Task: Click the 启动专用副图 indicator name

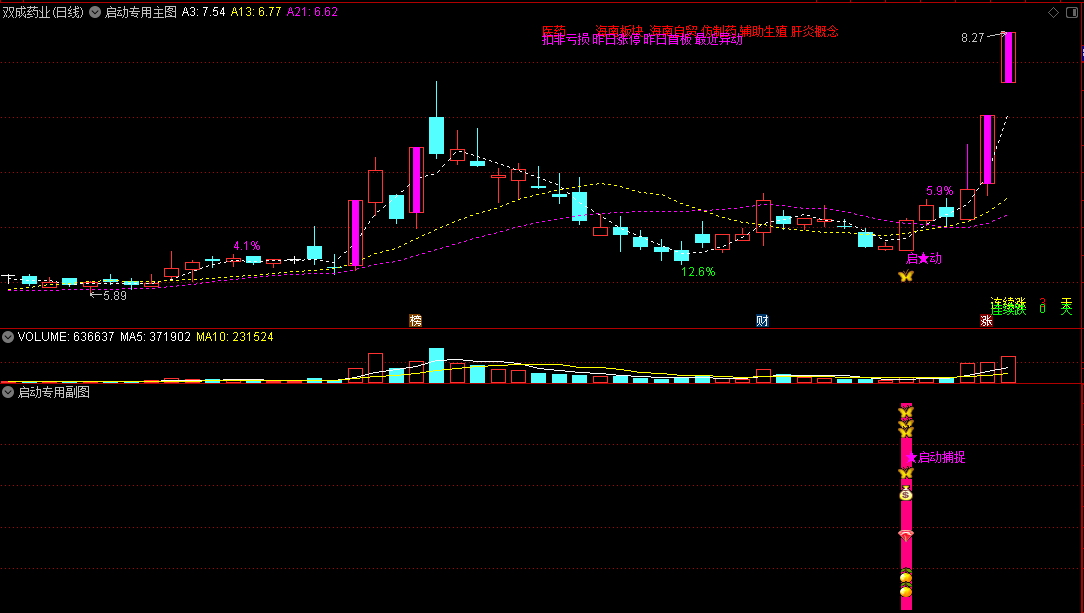Action: tap(53, 393)
